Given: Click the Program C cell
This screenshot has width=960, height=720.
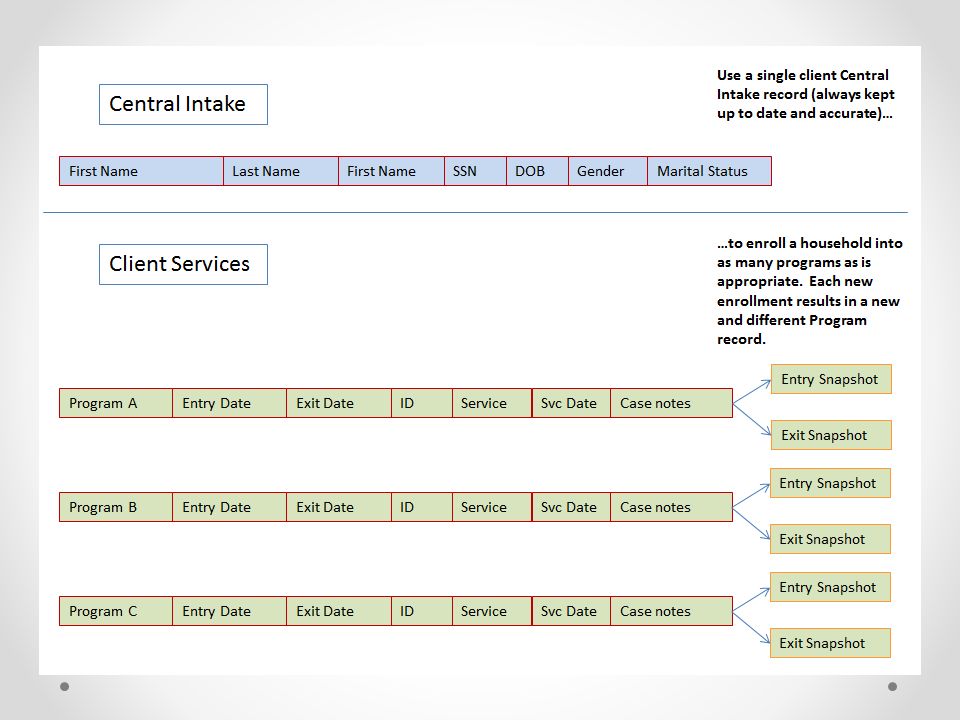Looking at the screenshot, I should 116,611.
